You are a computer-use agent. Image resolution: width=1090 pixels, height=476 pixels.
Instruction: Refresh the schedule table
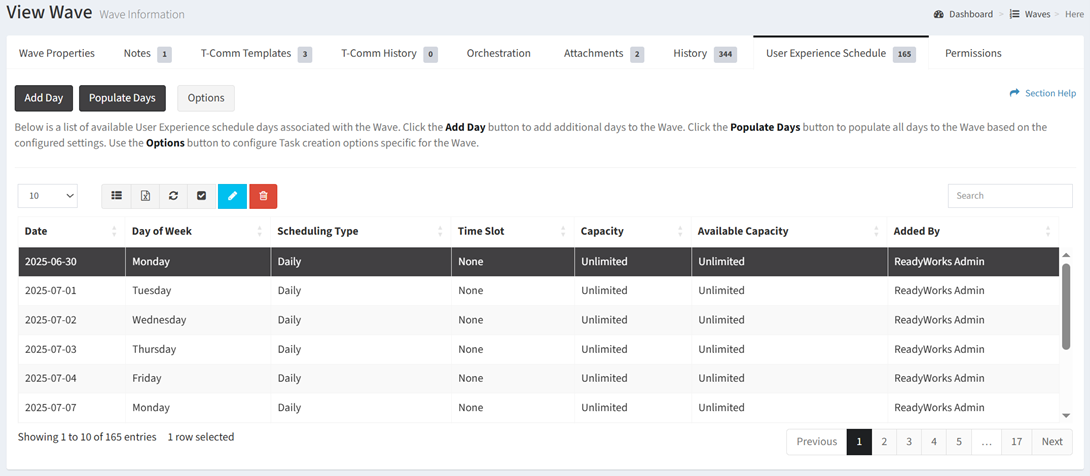point(173,196)
